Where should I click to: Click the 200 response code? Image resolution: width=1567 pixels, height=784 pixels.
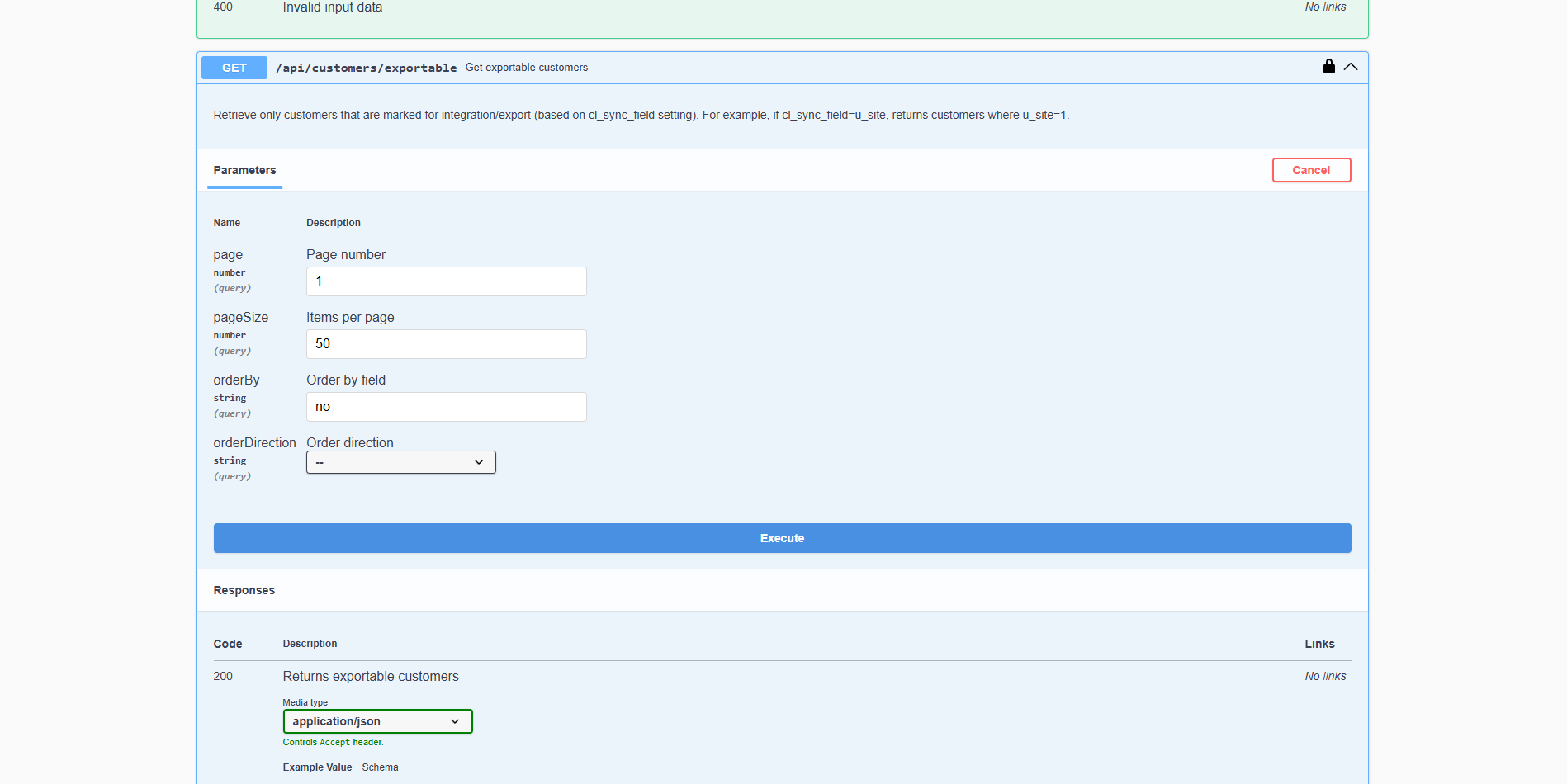[223, 676]
